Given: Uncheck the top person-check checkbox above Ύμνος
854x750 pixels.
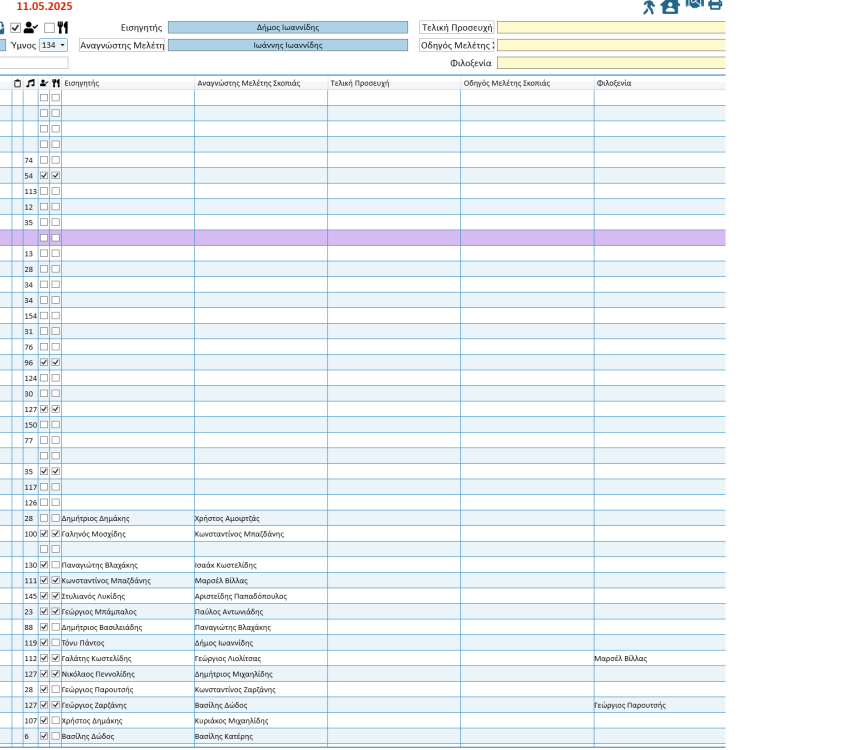Looking at the screenshot, I should (15, 28).
